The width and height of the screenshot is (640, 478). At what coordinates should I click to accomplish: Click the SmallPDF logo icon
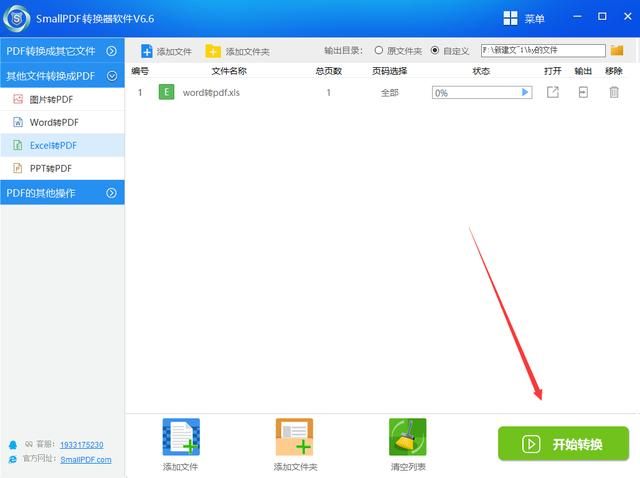(x=17, y=18)
